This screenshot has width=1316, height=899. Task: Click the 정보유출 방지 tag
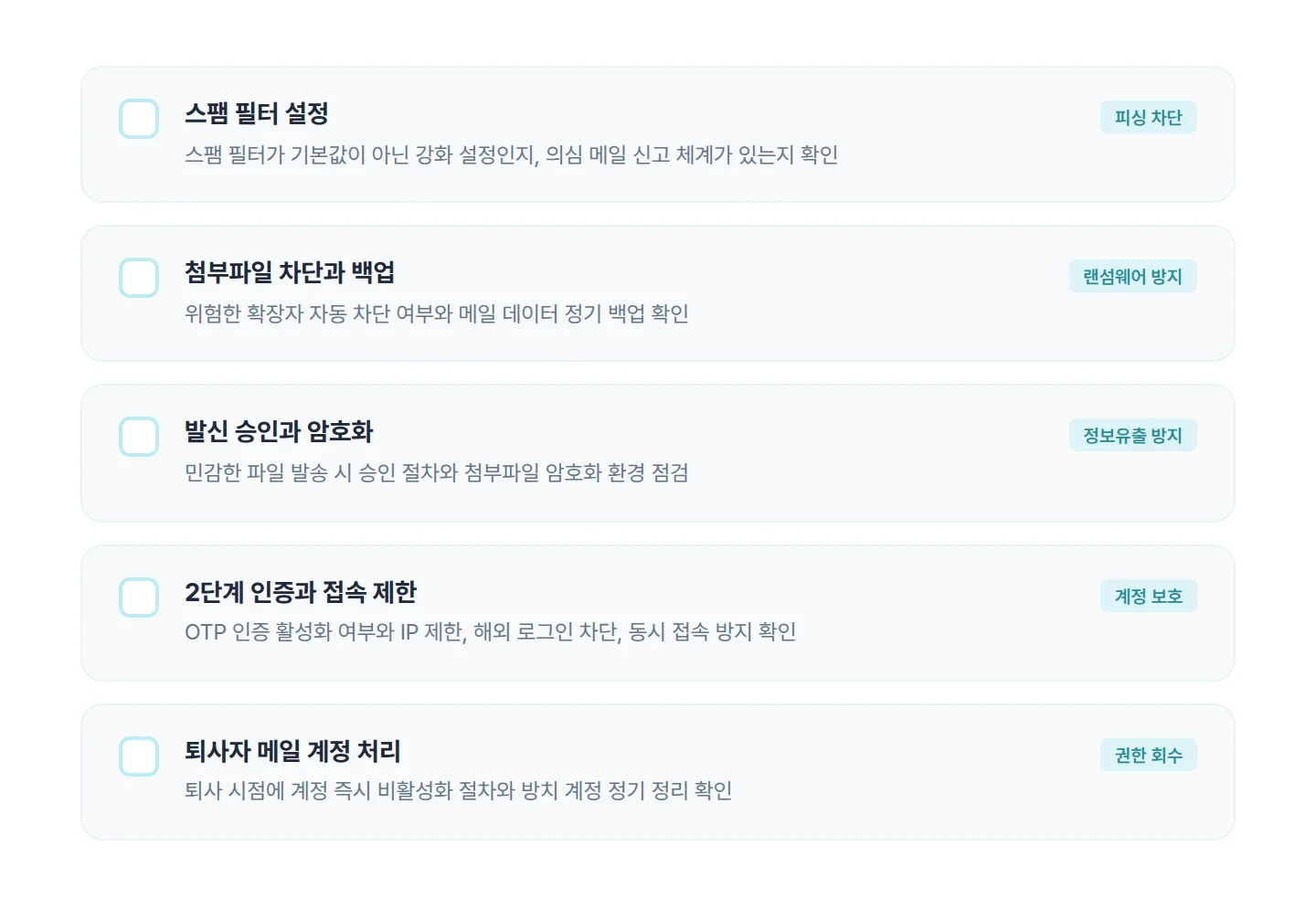(x=1133, y=435)
